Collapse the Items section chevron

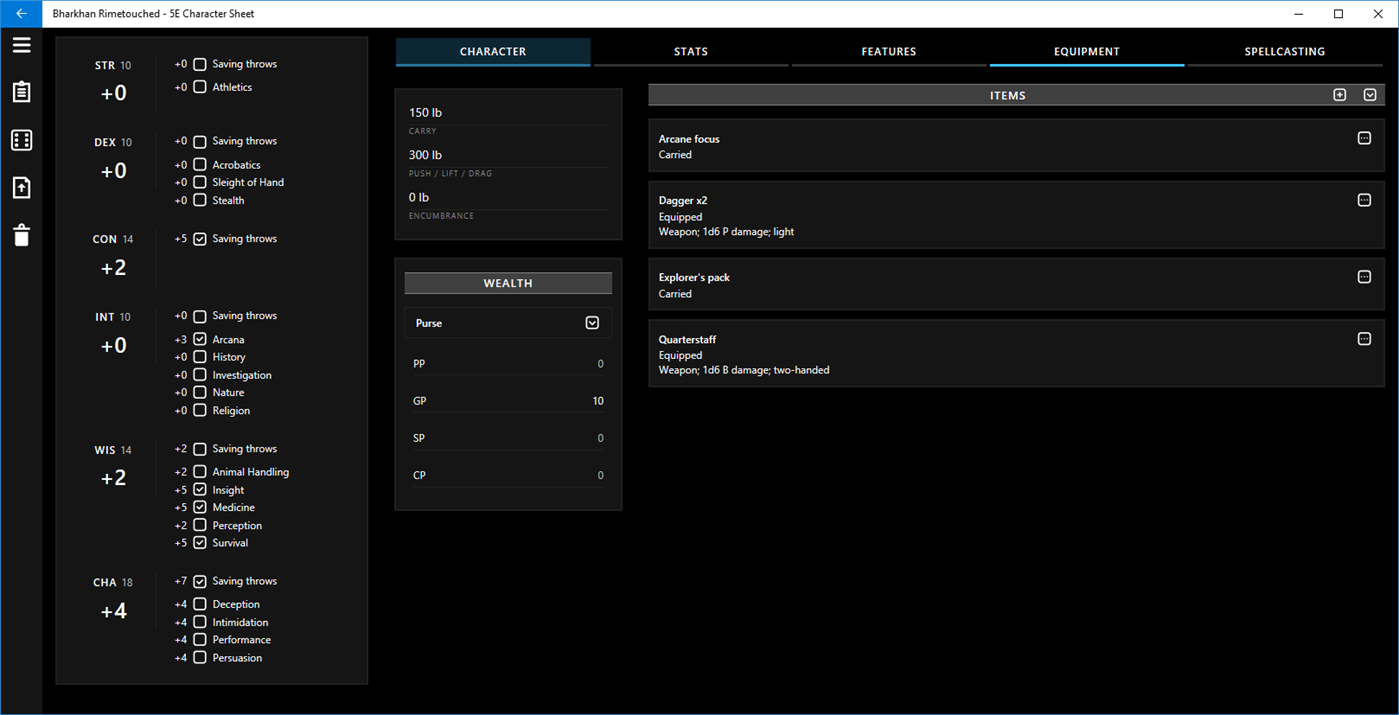coord(1370,95)
